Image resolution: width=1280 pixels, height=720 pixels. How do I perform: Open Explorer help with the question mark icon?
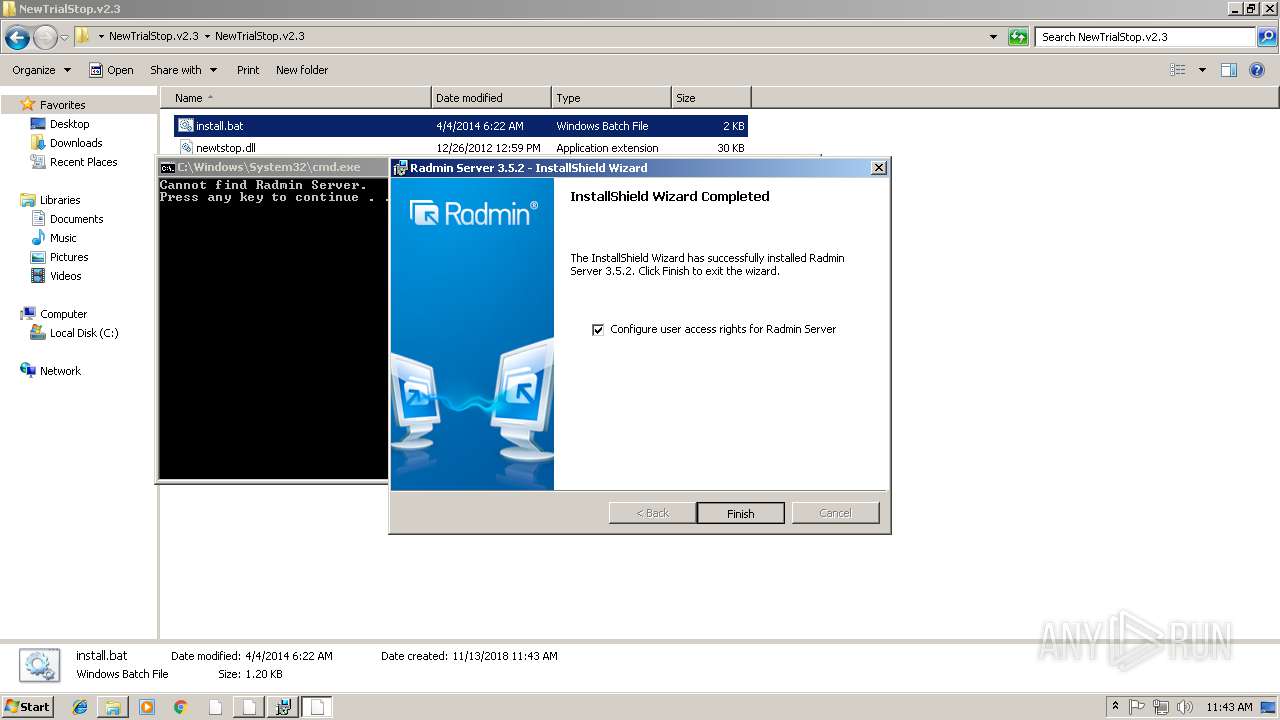pos(1257,70)
